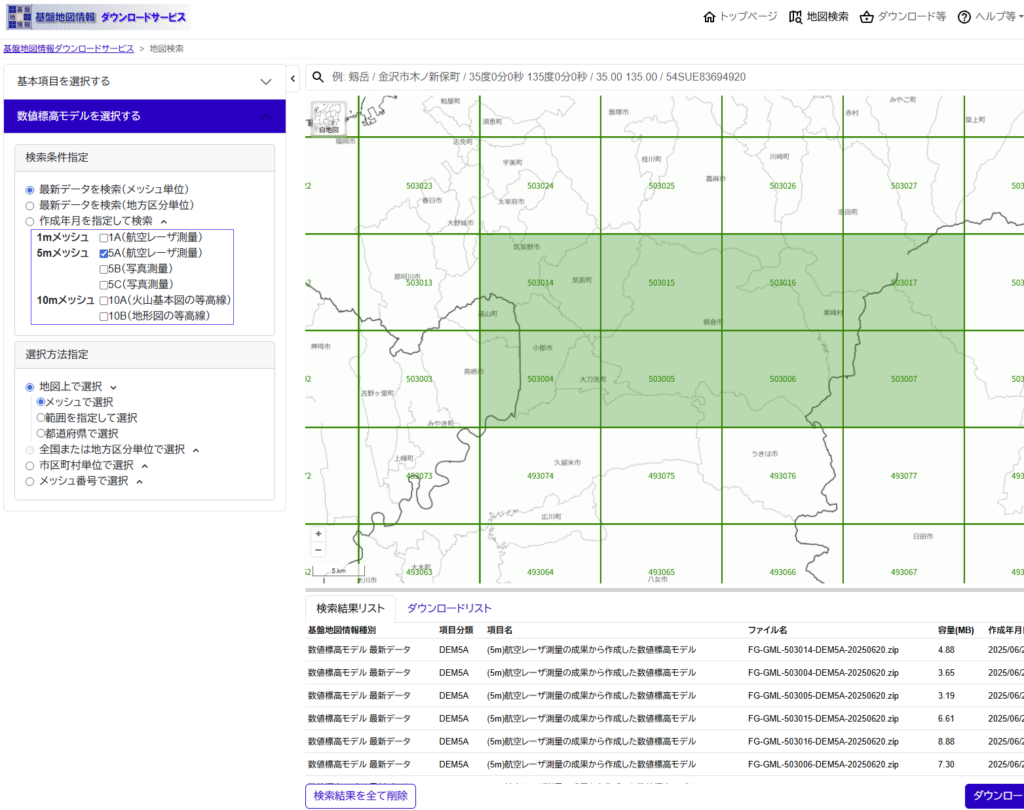Screen dimensions: 1024x810
Task: Go to Top Page home icon
Action: coord(710,17)
